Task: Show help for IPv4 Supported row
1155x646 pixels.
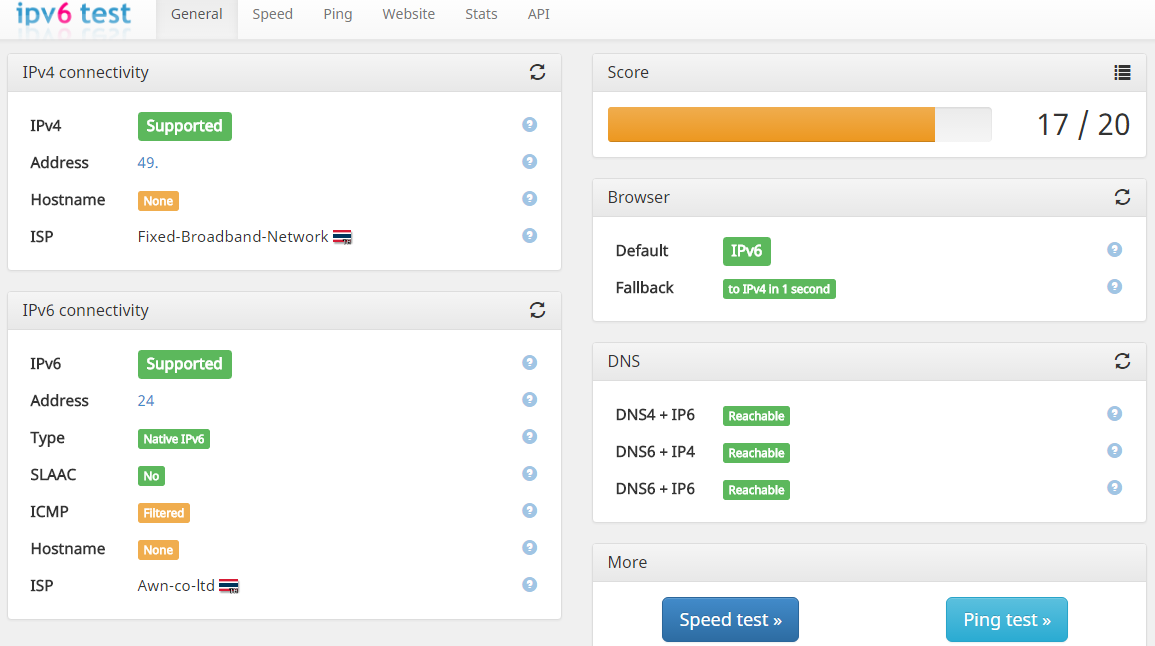Action: [x=530, y=124]
